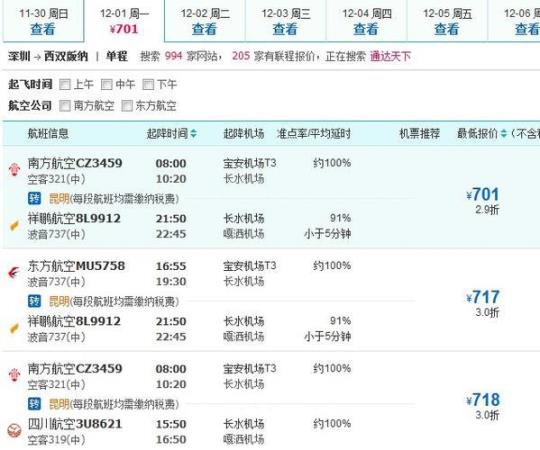540x450 pixels.
Task: Click the 2.9折 discount label
Action: [x=487, y=210]
